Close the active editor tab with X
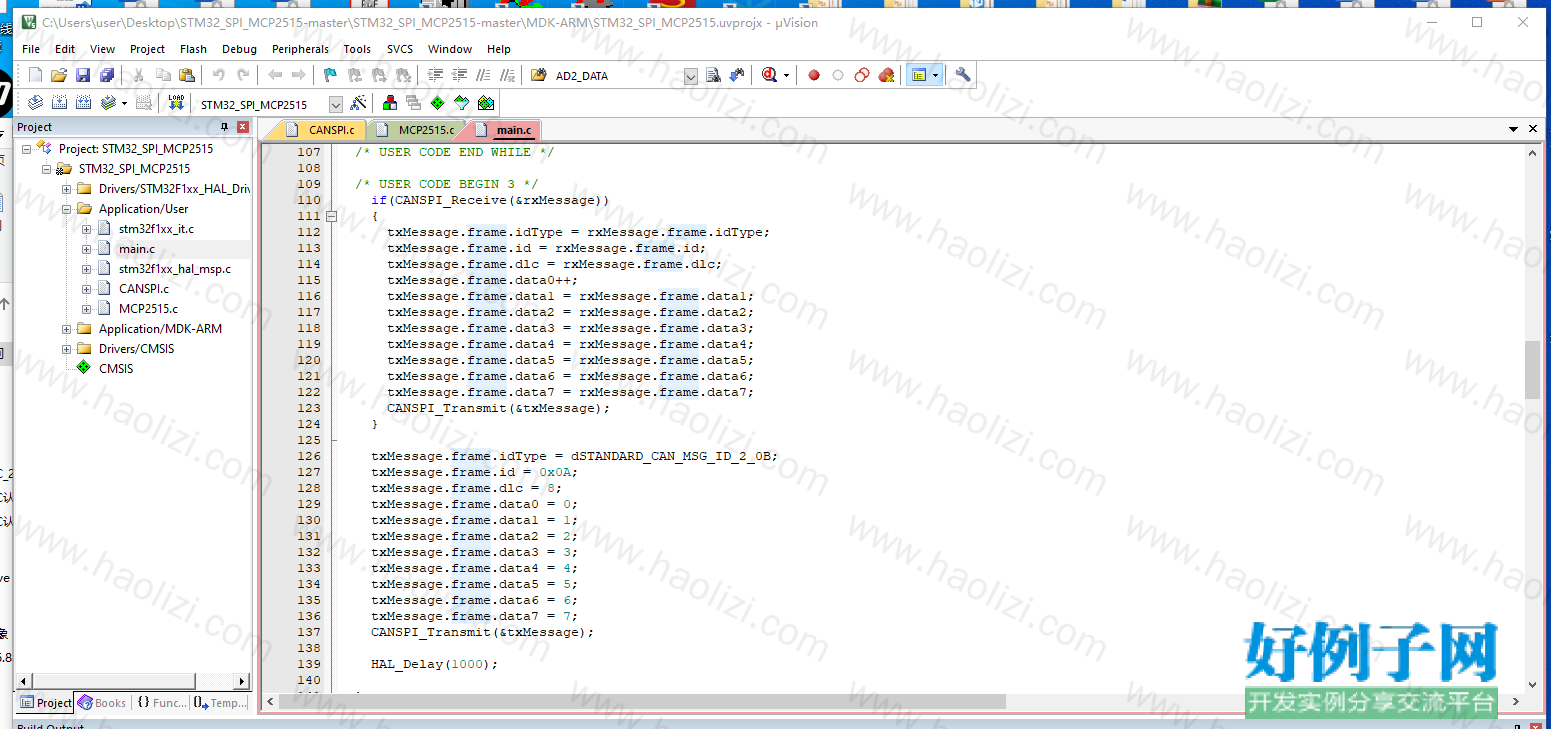The height and width of the screenshot is (729, 1551). [x=1534, y=129]
